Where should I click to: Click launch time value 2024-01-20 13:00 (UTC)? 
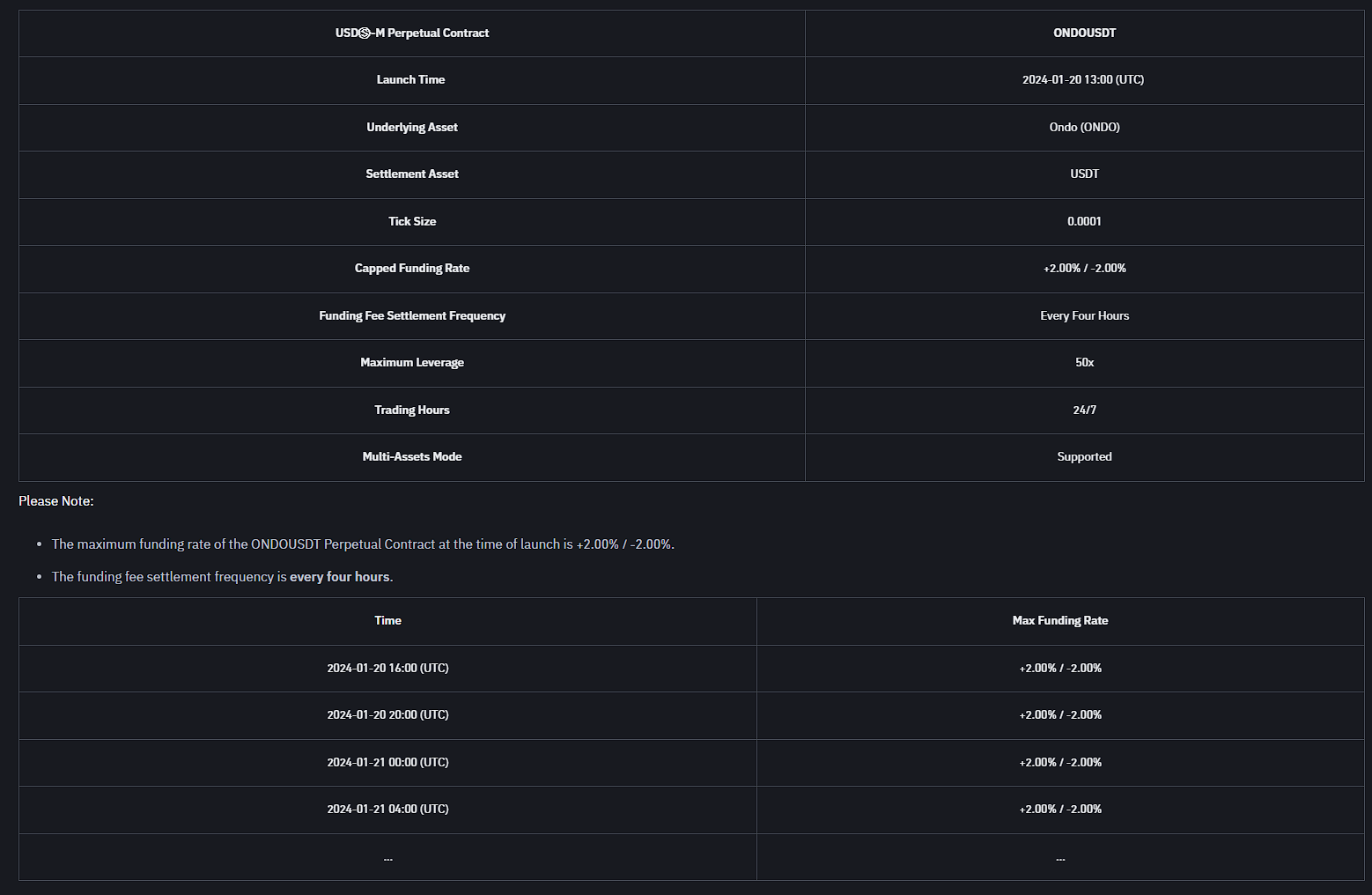point(1082,79)
